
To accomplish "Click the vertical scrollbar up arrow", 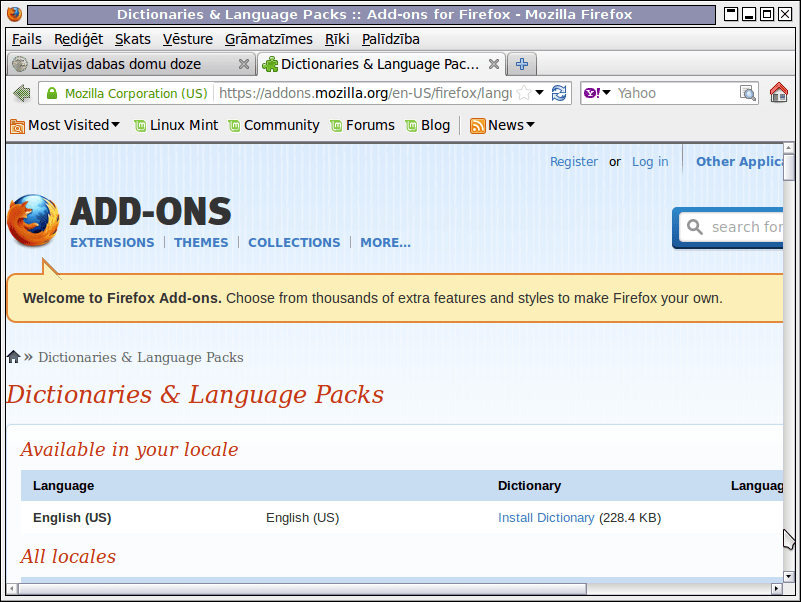I will (x=789, y=148).
